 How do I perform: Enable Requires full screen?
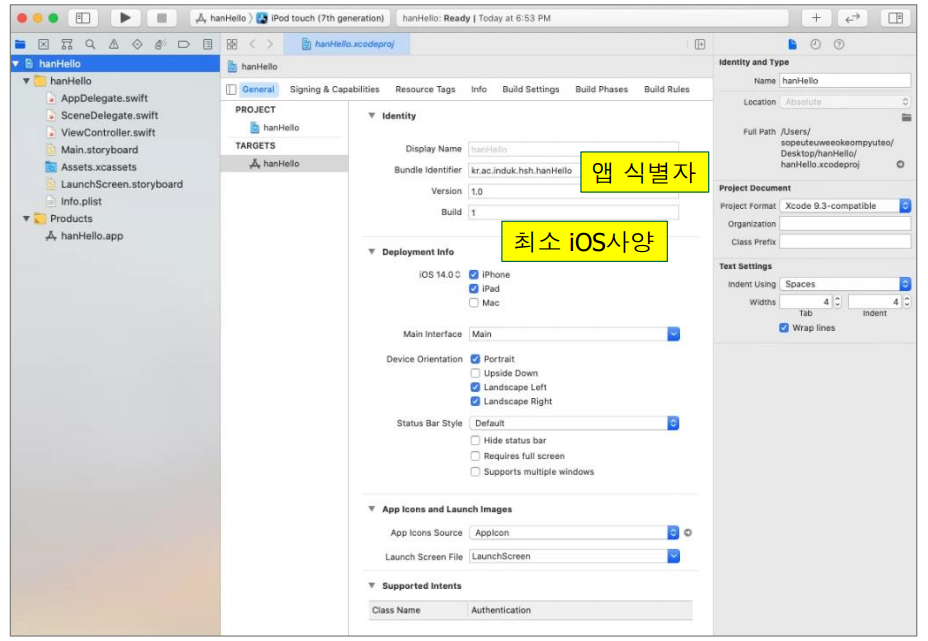pos(475,456)
